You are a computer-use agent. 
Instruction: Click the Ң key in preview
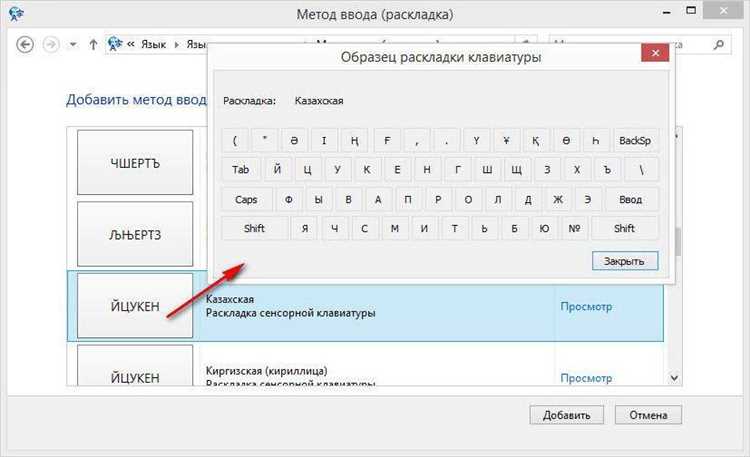354,140
